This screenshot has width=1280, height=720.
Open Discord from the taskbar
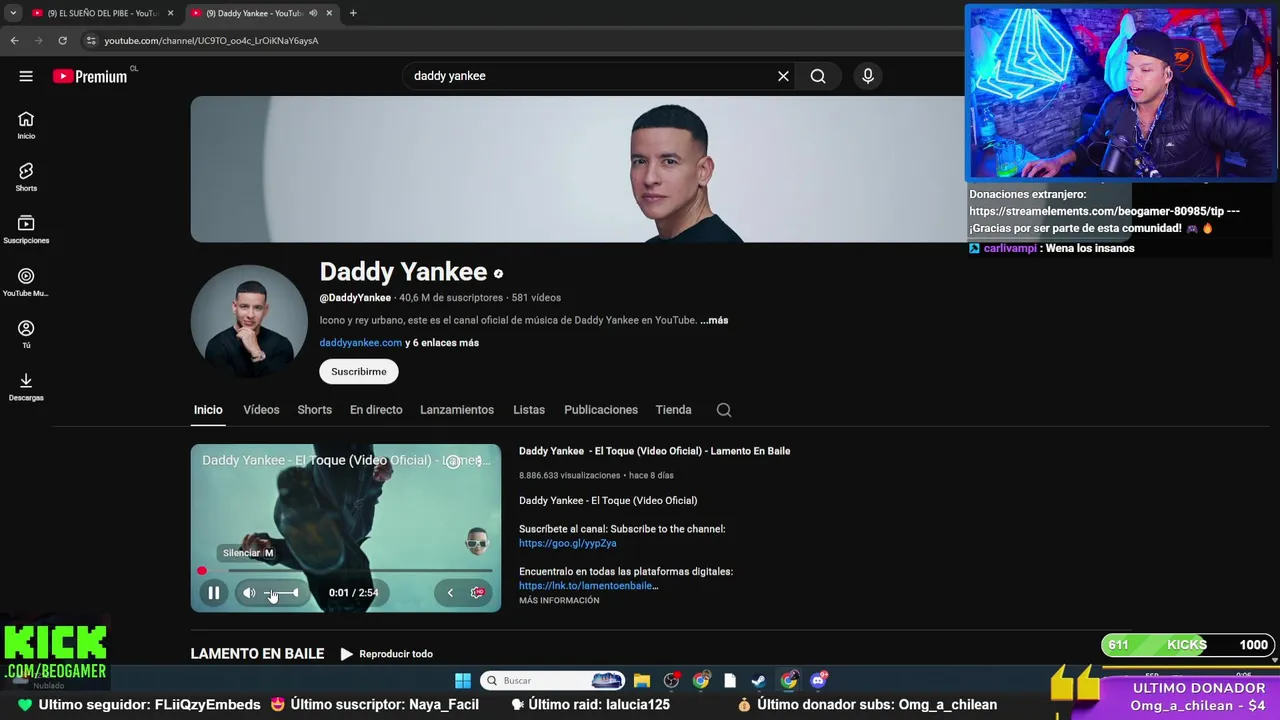click(x=818, y=681)
